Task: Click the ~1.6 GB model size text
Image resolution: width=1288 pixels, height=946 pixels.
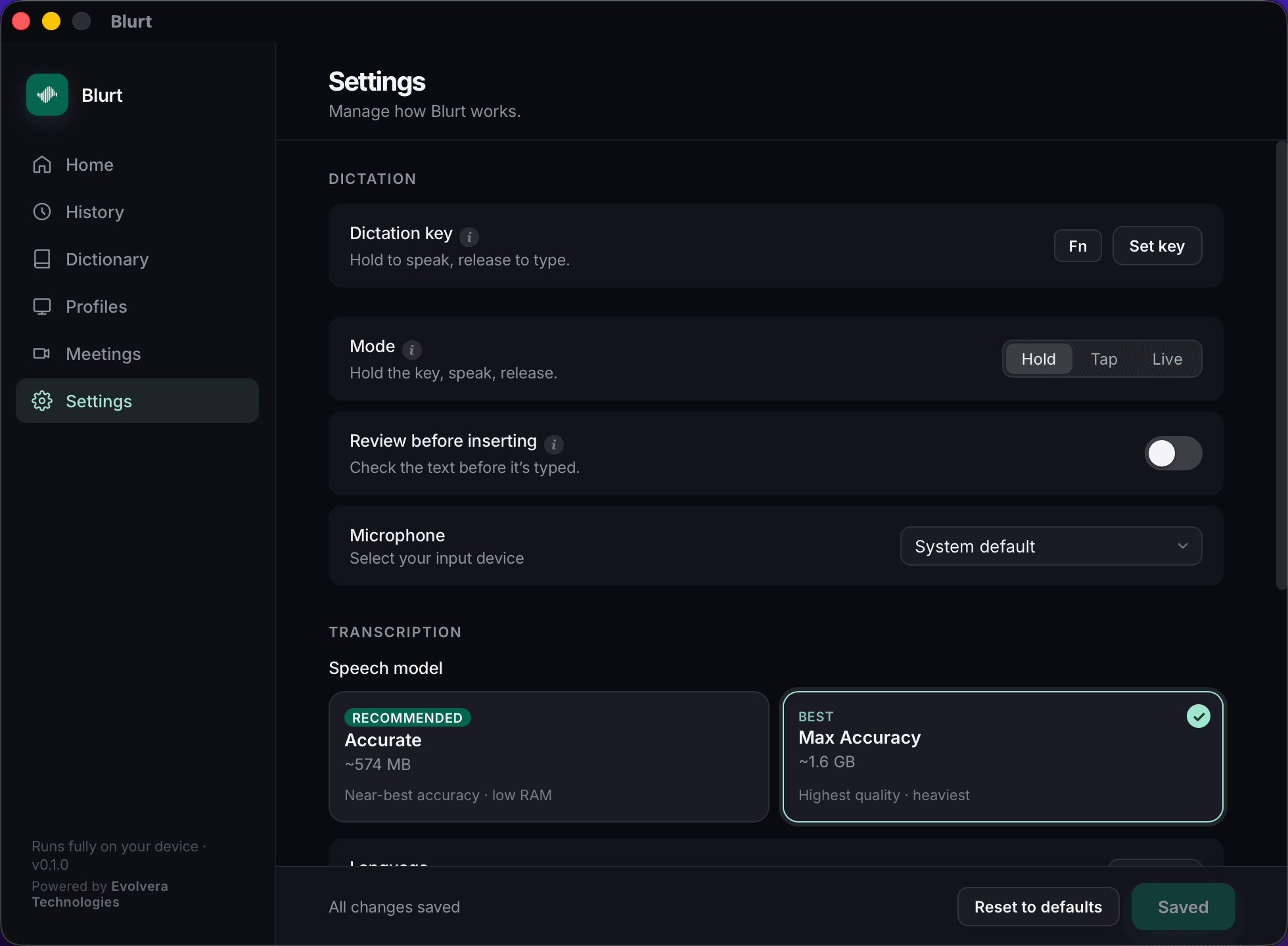Action: [x=827, y=761]
